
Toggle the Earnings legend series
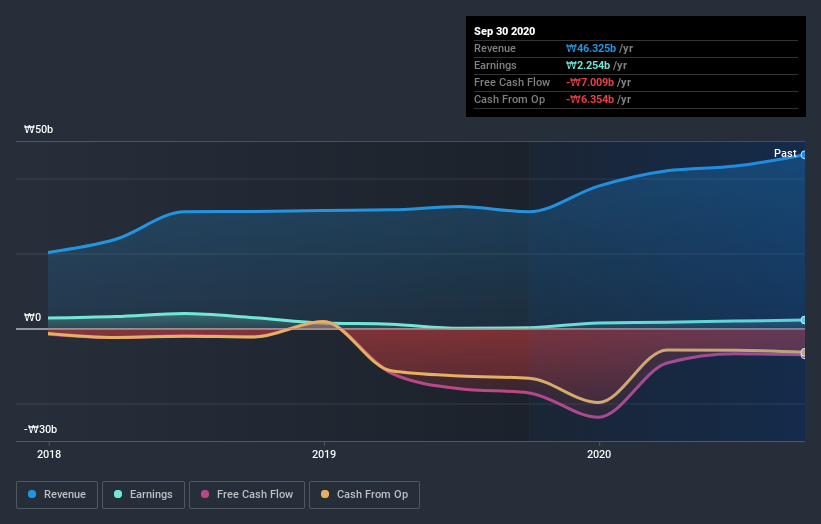(x=143, y=495)
